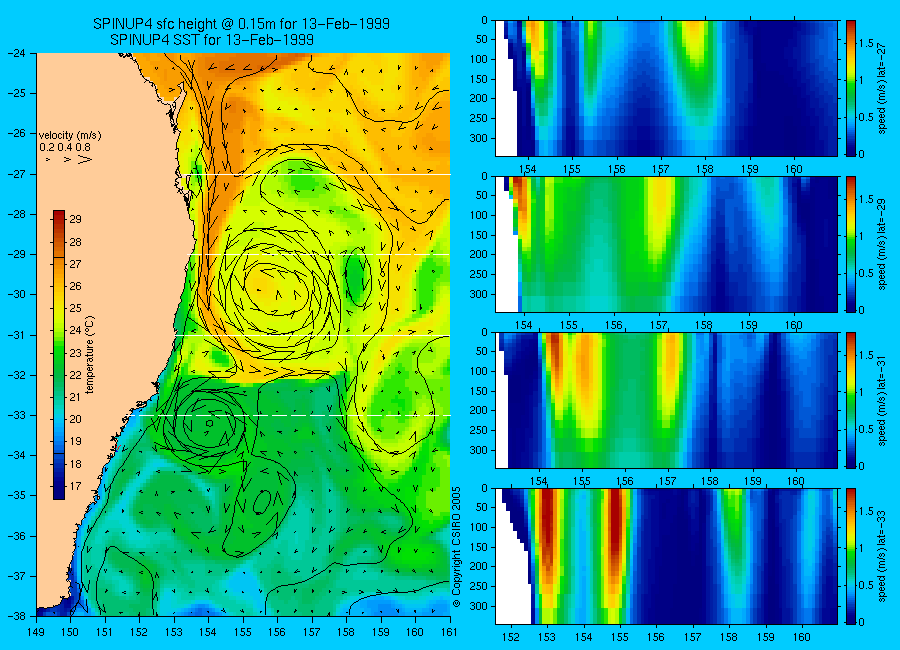
Task: Click the speed color bar for lat=-33
Action: (x=851, y=556)
